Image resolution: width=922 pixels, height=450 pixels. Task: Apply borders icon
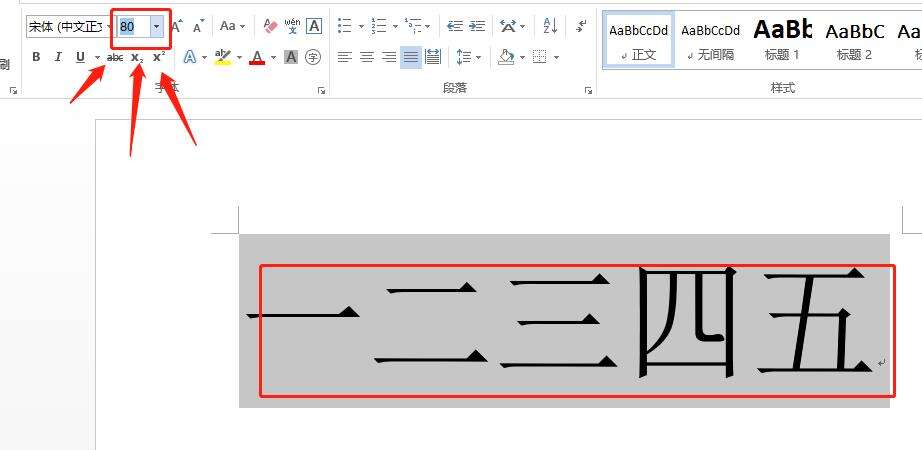(539, 57)
